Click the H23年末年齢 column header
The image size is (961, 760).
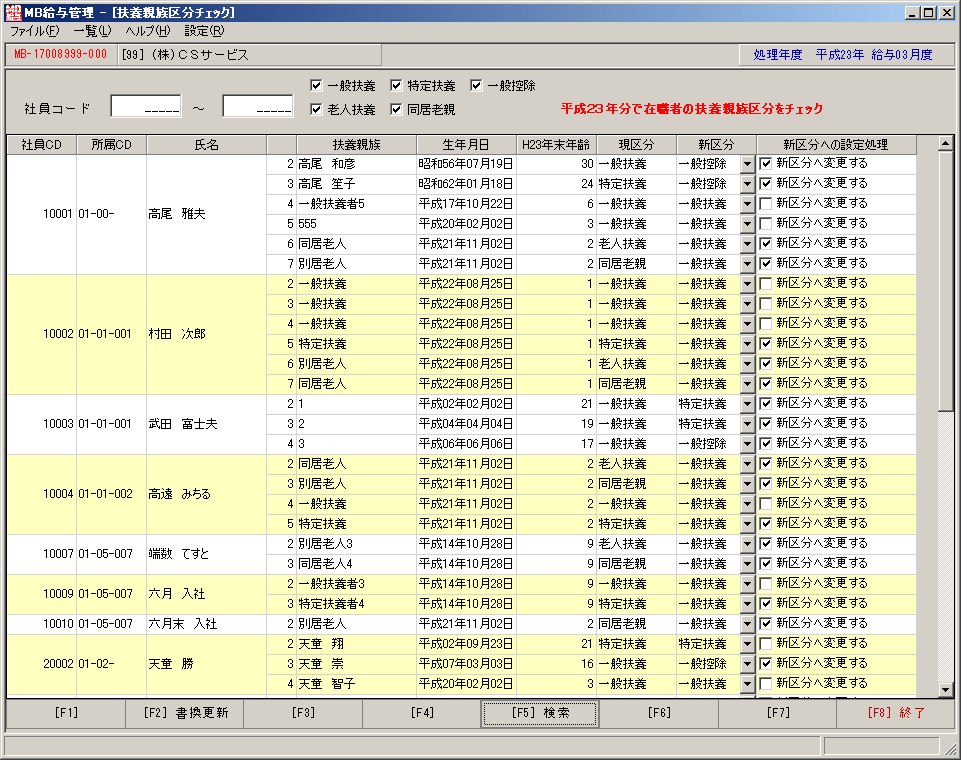pos(556,145)
